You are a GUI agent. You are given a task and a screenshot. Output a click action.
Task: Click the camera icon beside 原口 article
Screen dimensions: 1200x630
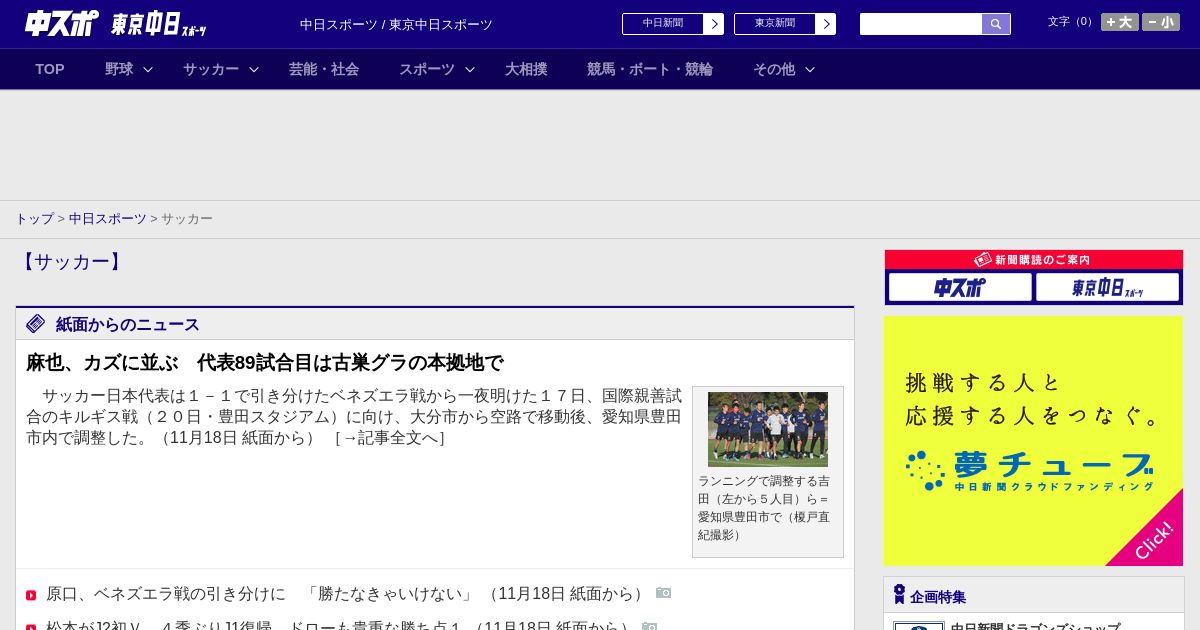tap(664, 593)
